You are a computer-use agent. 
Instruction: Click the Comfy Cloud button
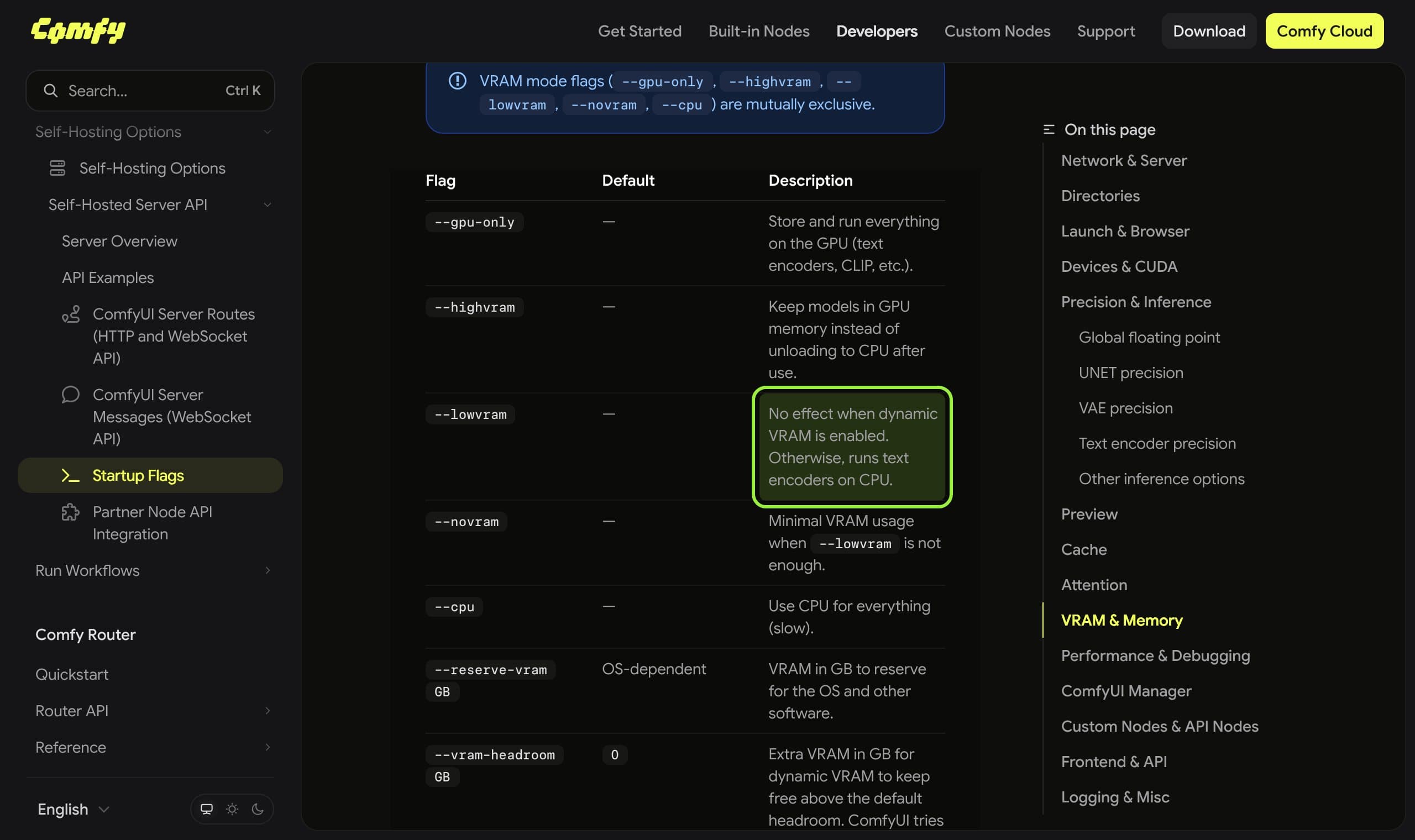point(1324,30)
